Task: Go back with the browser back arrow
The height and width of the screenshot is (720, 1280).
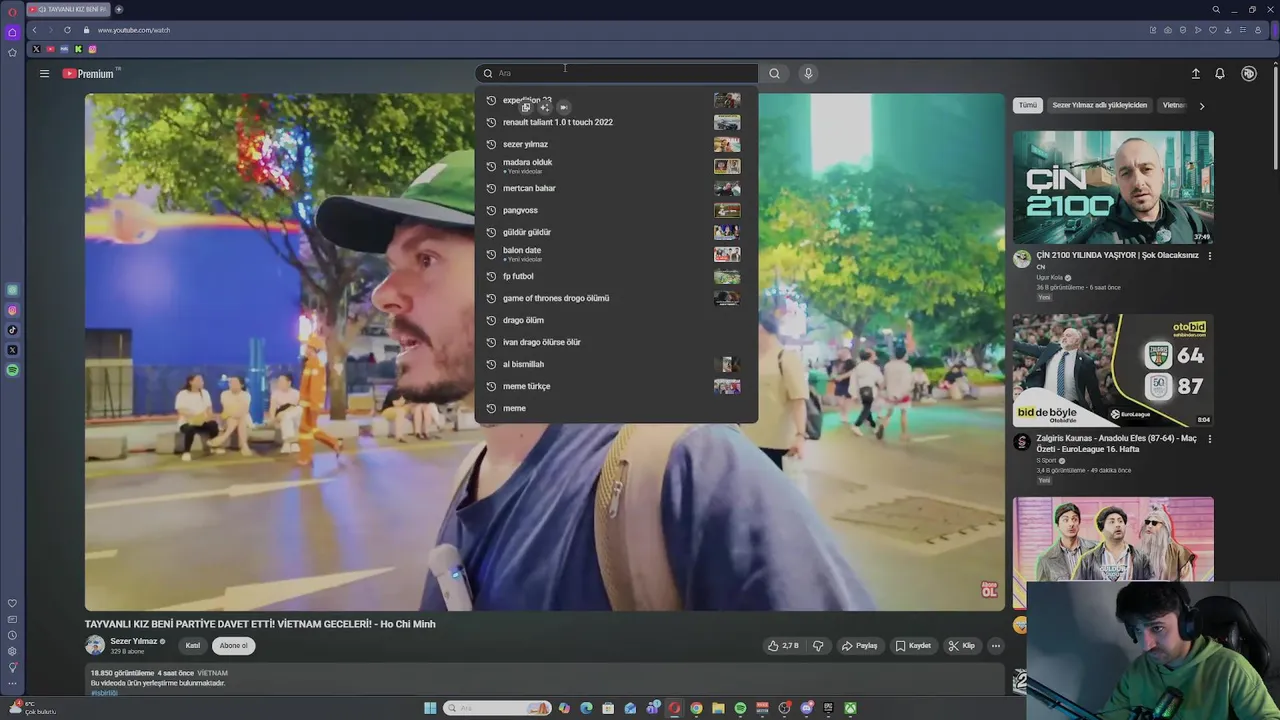Action: point(34,30)
